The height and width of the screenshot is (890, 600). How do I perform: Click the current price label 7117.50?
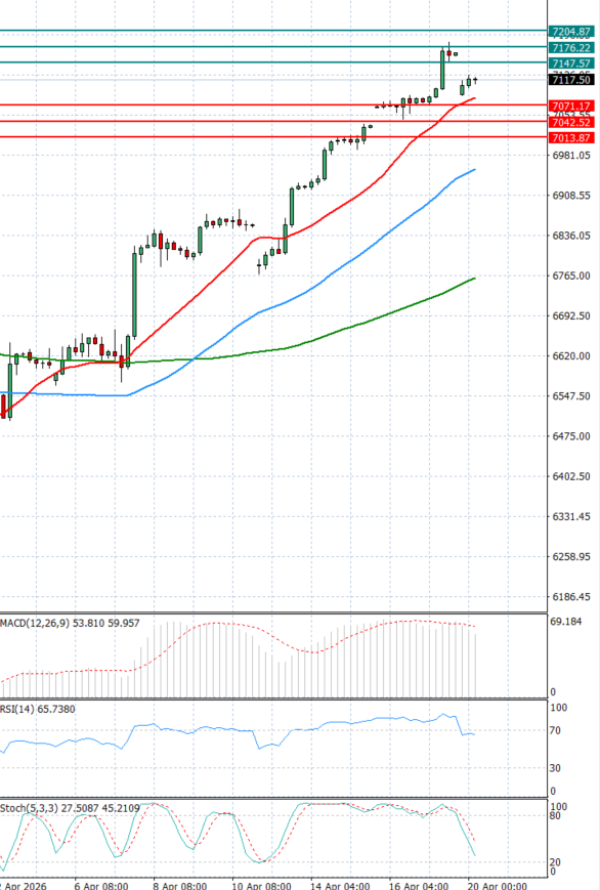coord(572,80)
